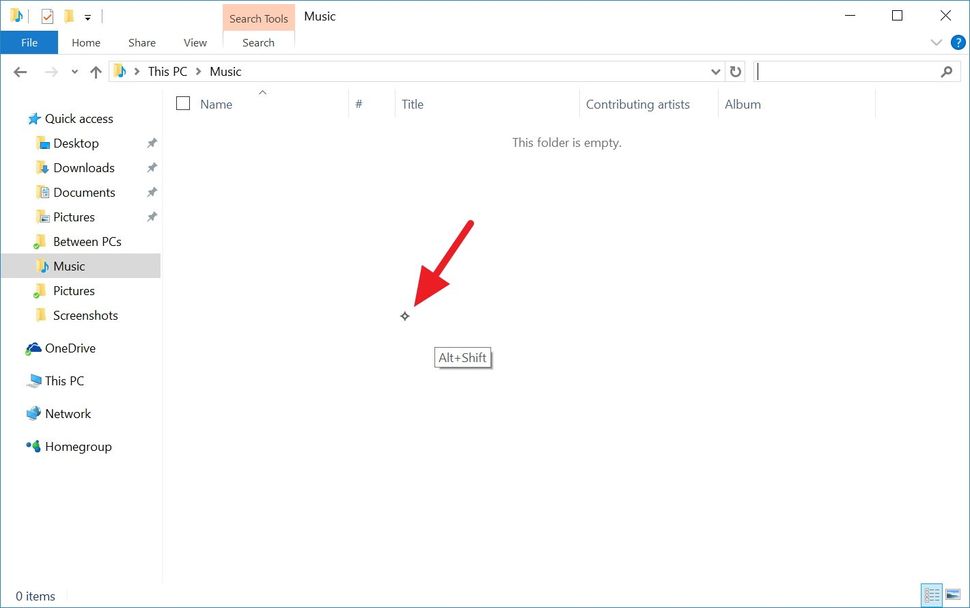Image resolution: width=970 pixels, height=608 pixels.
Task: Switch to Details view via status bar icon
Action: [932, 595]
